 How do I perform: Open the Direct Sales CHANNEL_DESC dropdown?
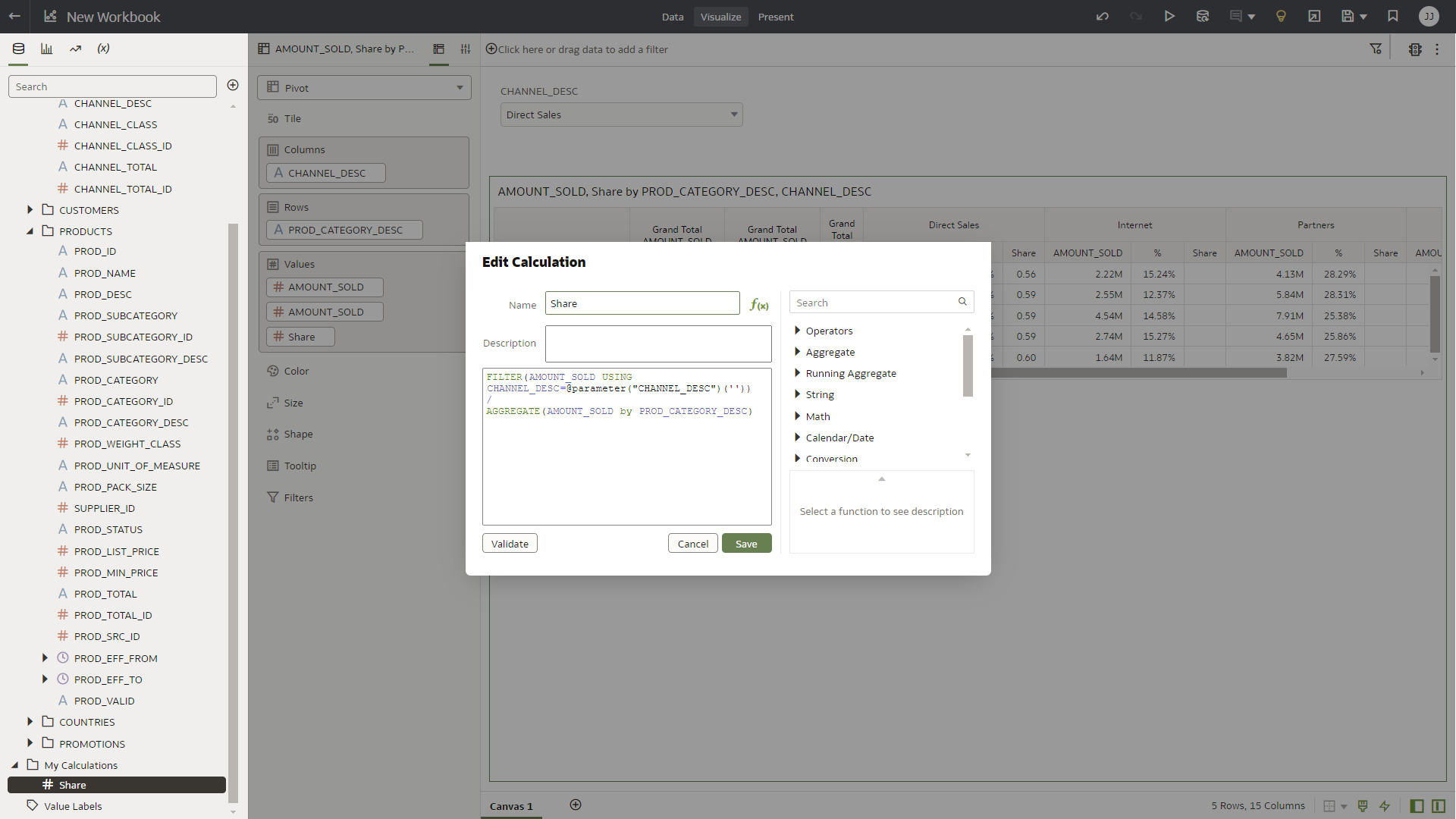click(x=621, y=115)
